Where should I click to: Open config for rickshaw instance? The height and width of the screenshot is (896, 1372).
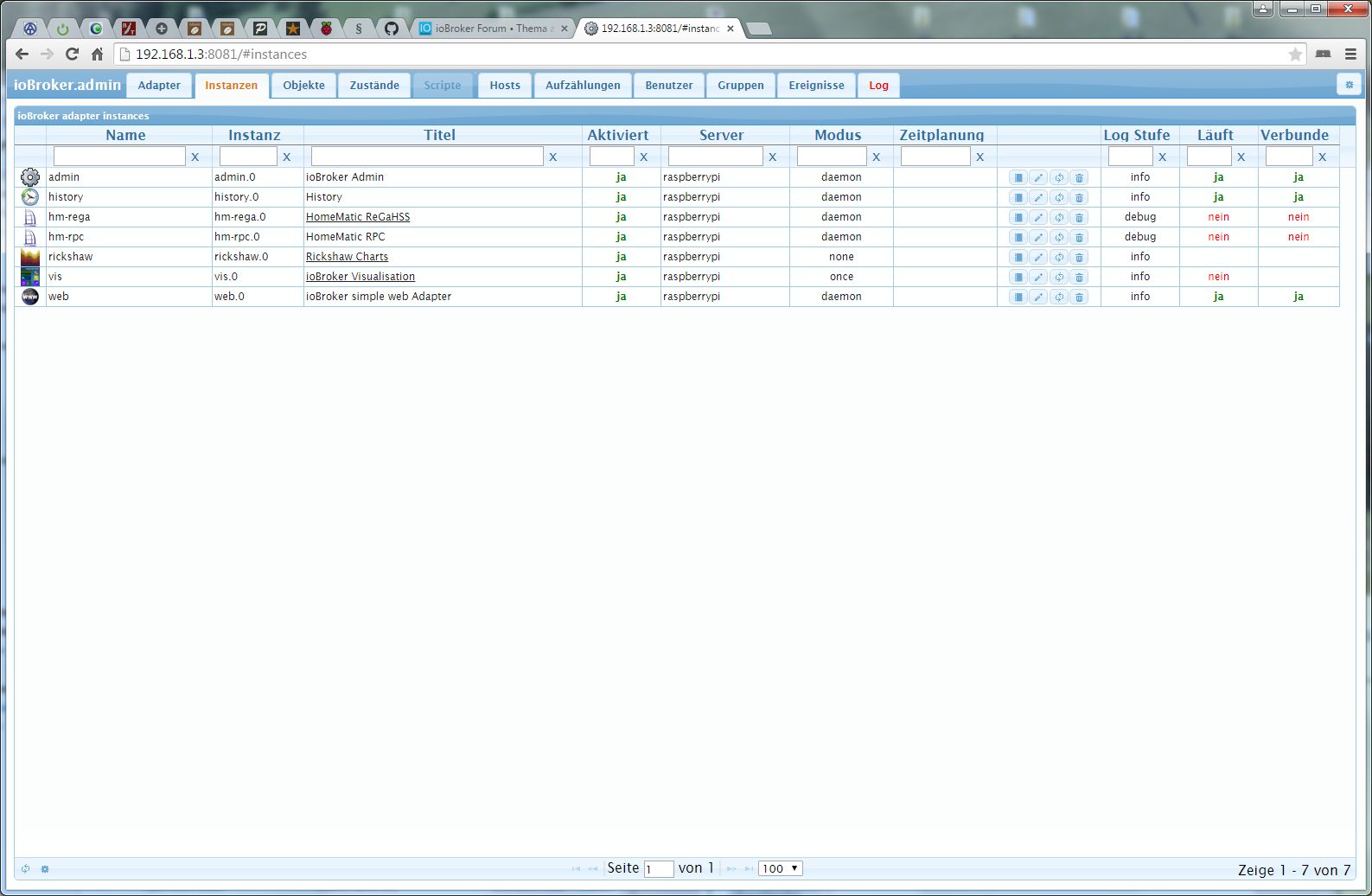pyautogui.click(x=1018, y=257)
